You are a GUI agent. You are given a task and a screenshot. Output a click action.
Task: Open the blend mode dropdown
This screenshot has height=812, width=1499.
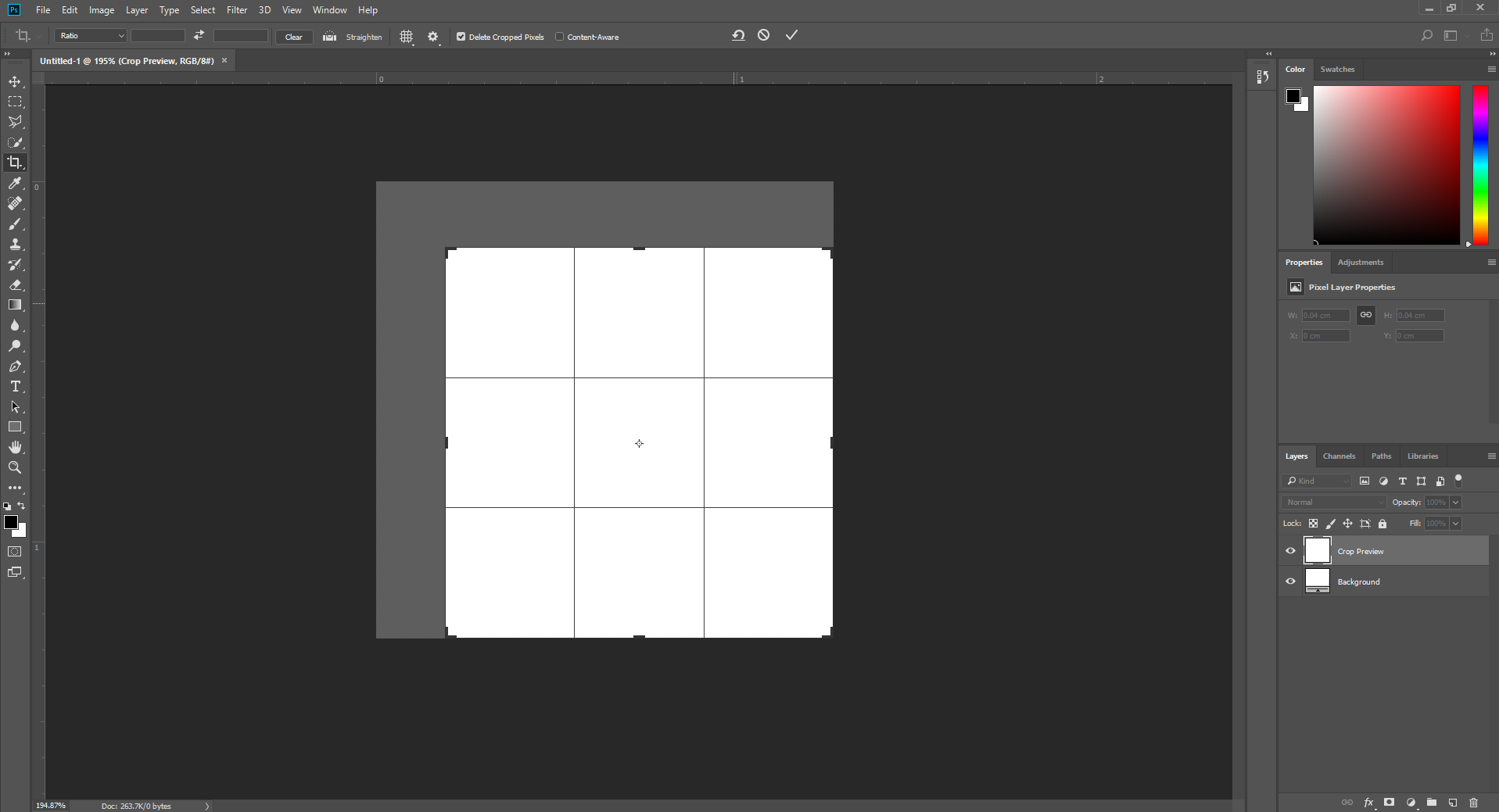[x=1333, y=502]
